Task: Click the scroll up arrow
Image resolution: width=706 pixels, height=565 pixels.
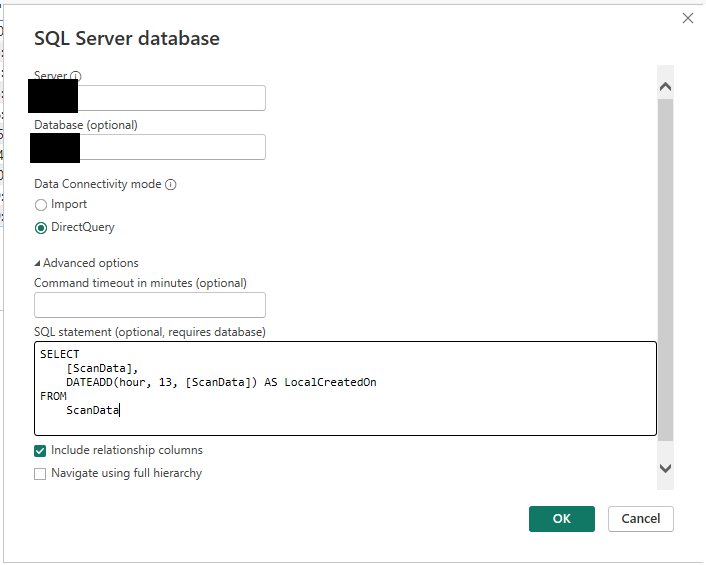Action: [665, 86]
